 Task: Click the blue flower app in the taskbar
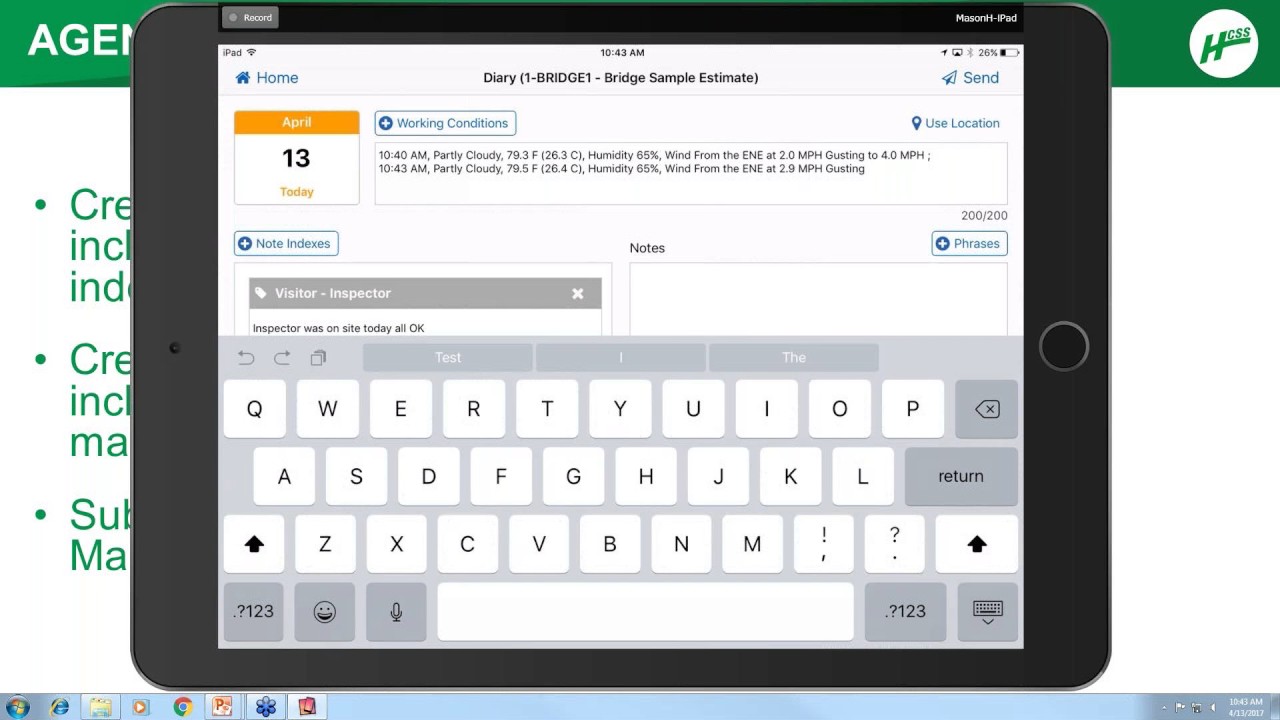coord(265,707)
